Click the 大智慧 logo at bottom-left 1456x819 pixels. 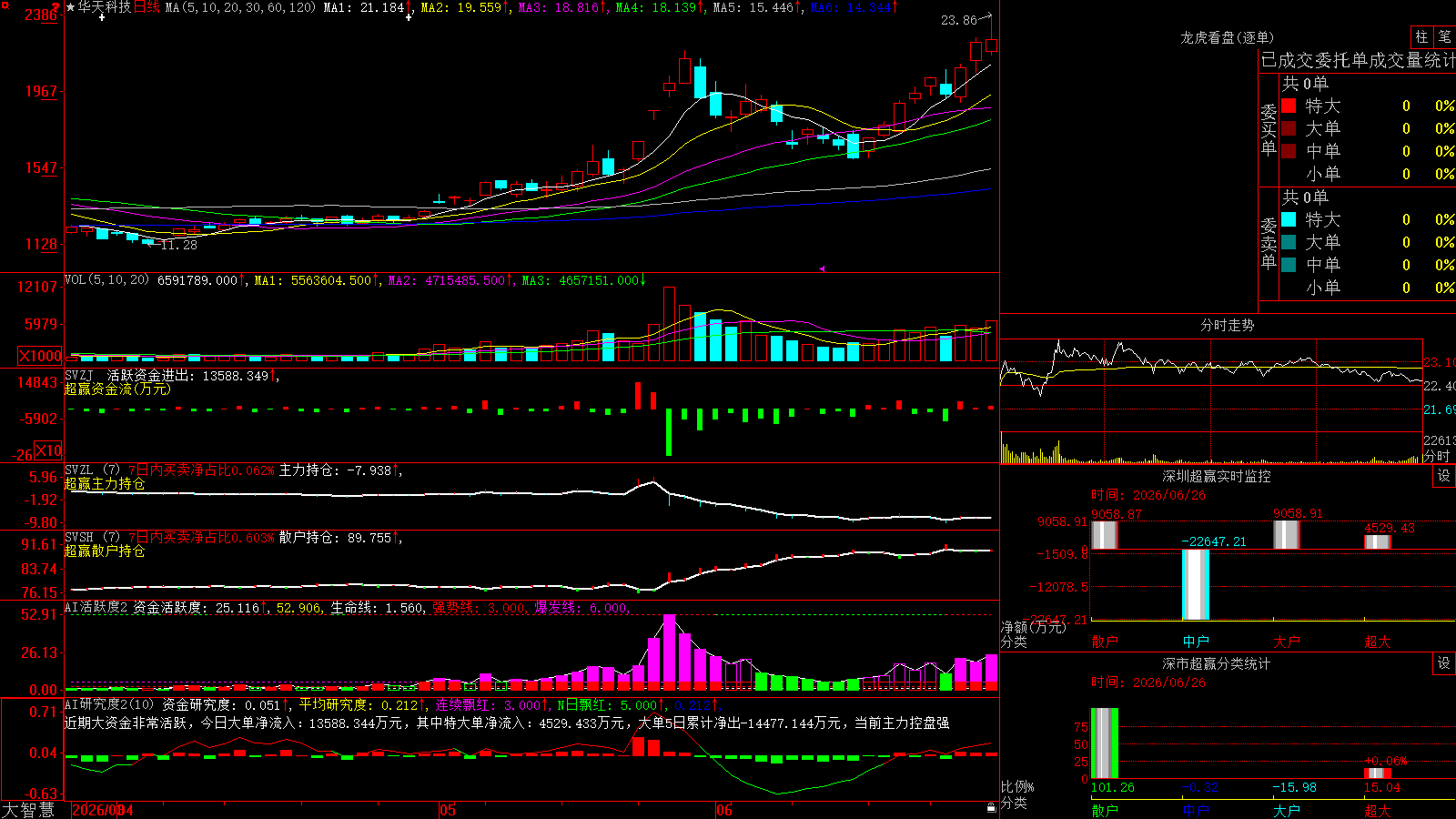click(x=28, y=810)
